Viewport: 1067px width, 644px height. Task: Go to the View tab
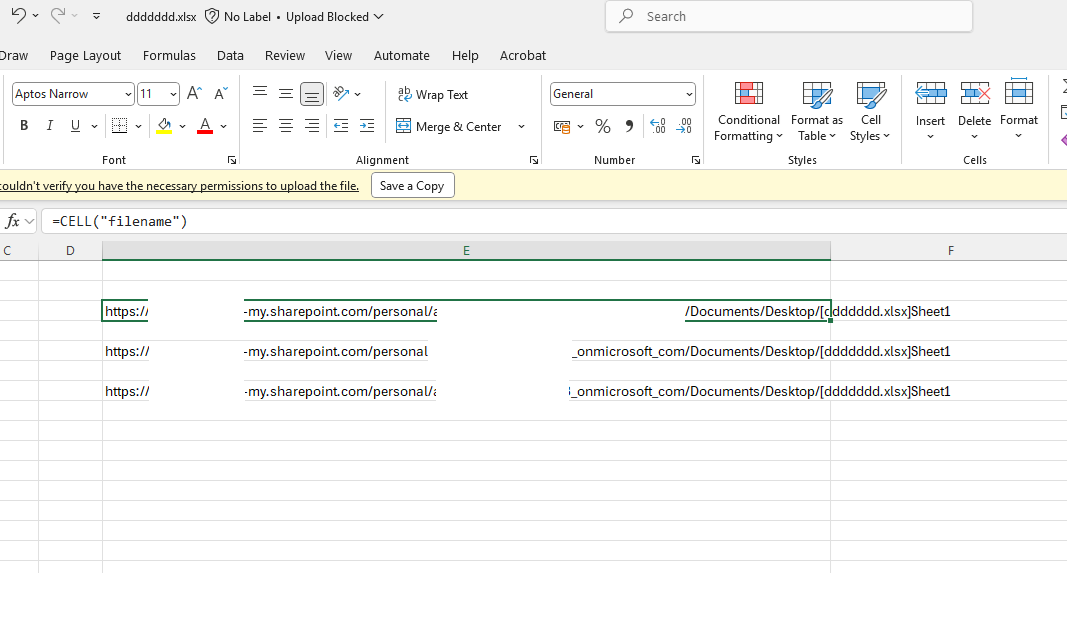[x=338, y=55]
